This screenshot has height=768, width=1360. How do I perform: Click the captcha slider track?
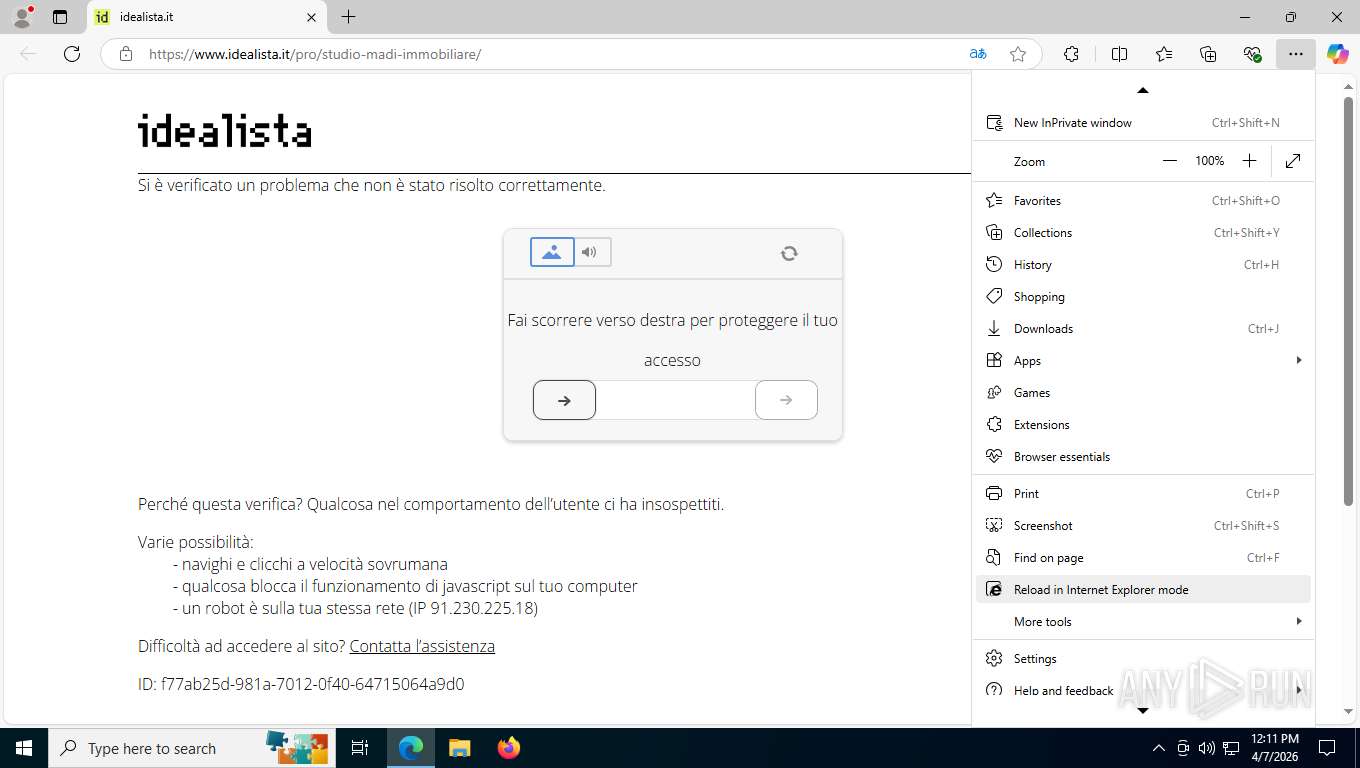(675, 400)
